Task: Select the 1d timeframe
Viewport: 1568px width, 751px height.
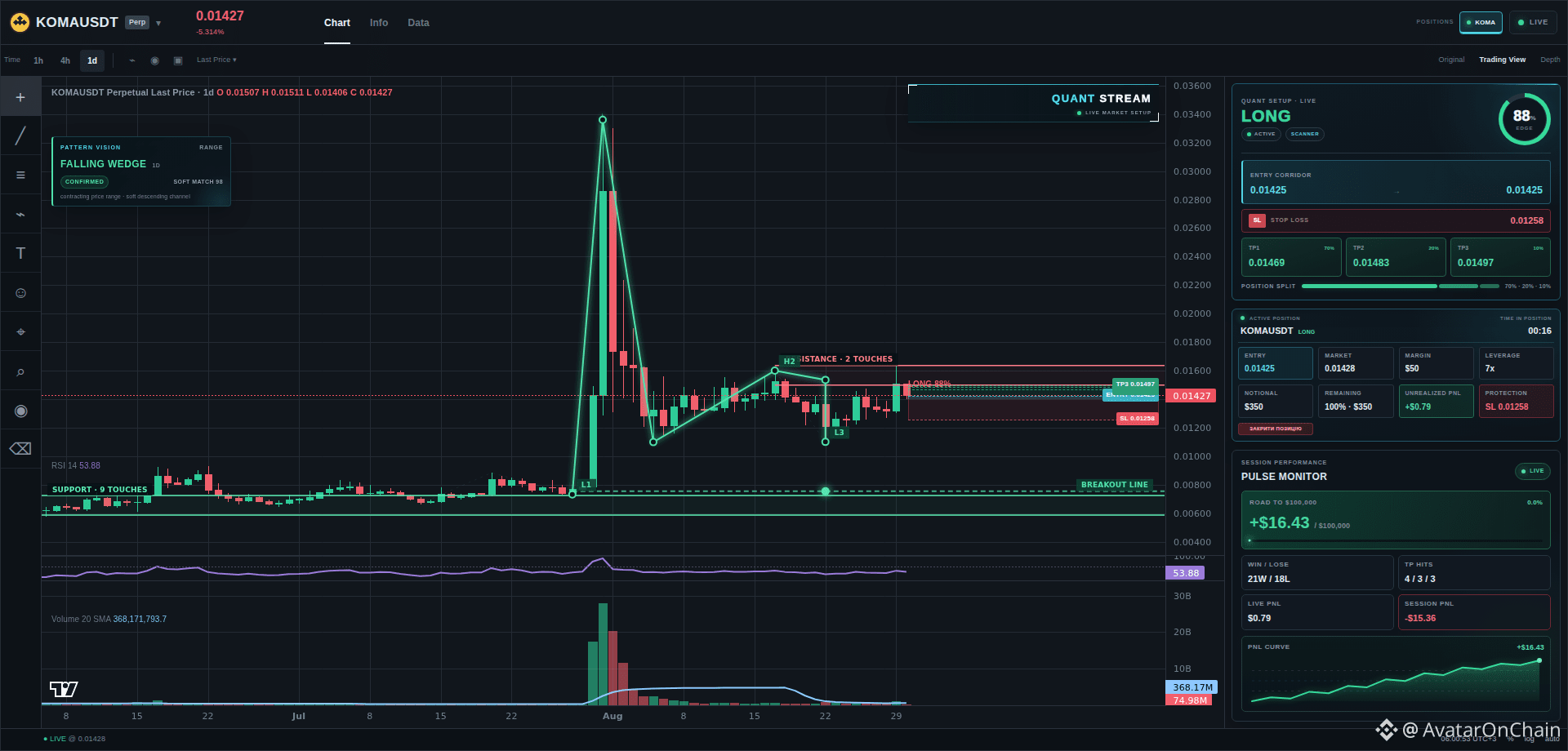Action: [92, 60]
